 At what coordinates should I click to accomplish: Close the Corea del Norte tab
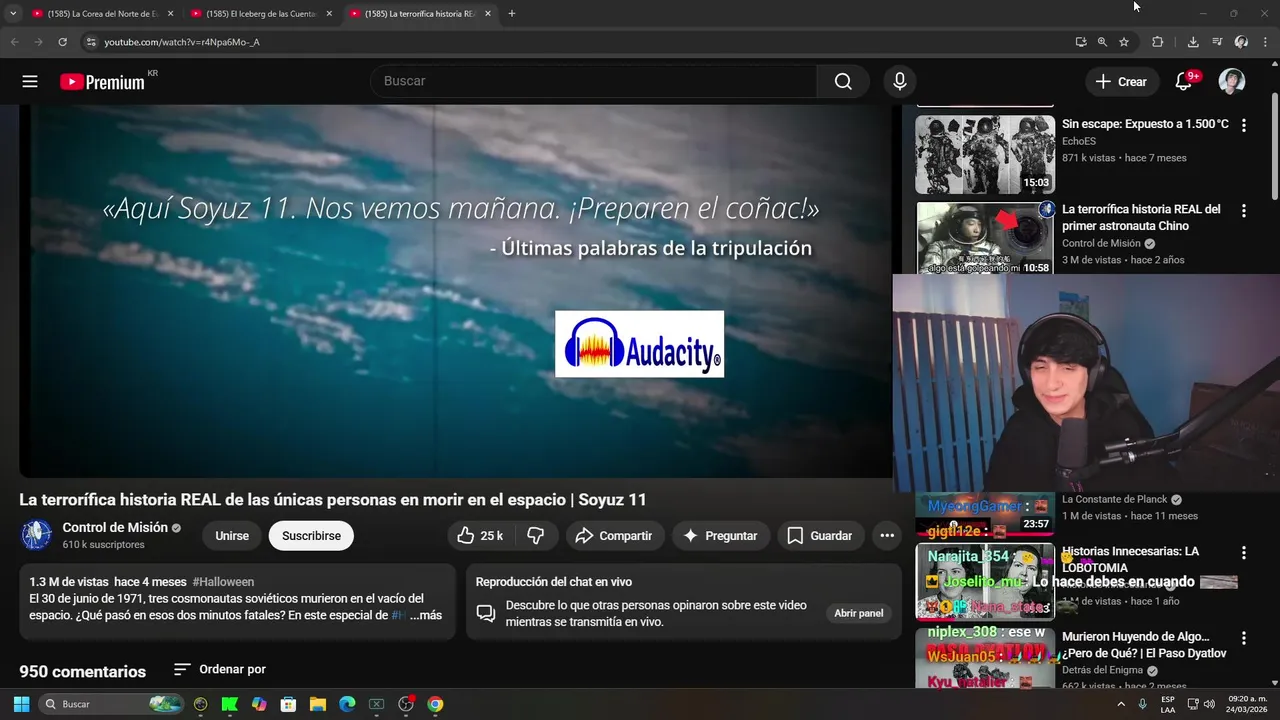tap(170, 14)
